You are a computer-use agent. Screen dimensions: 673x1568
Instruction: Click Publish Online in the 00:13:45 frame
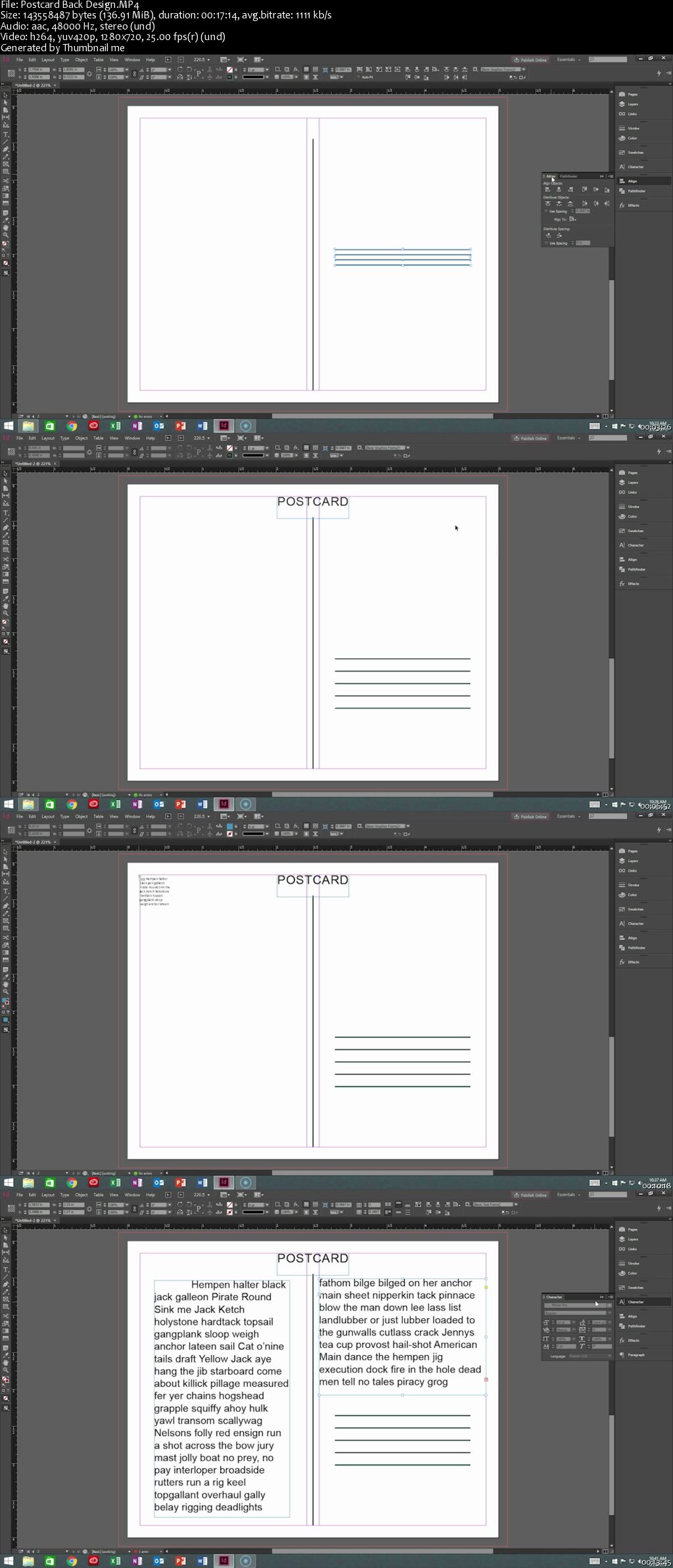(x=530, y=1195)
